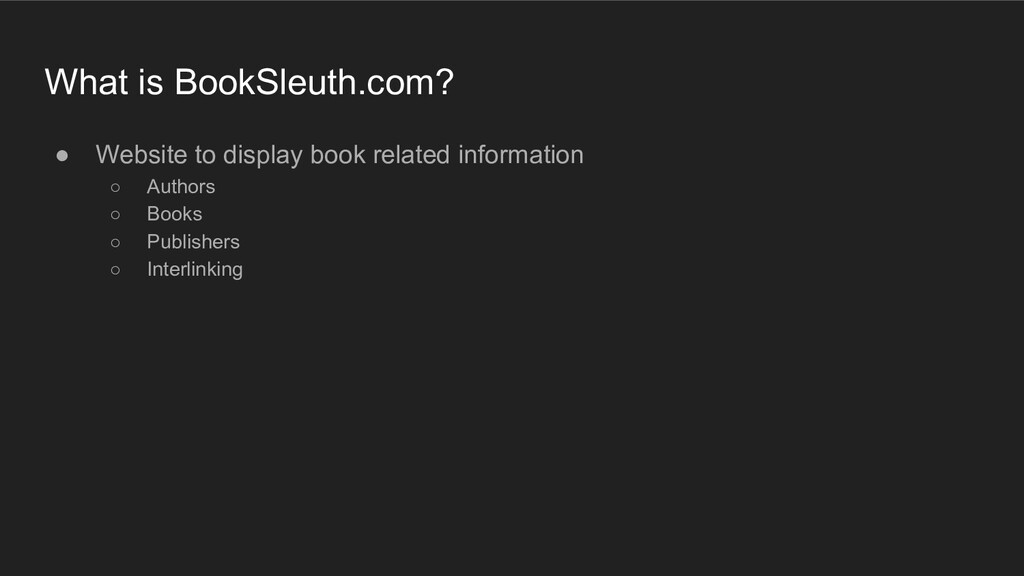Select the 'Books' sub-bullet text
Viewport: 1024px width, 576px height.
(x=174, y=214)
